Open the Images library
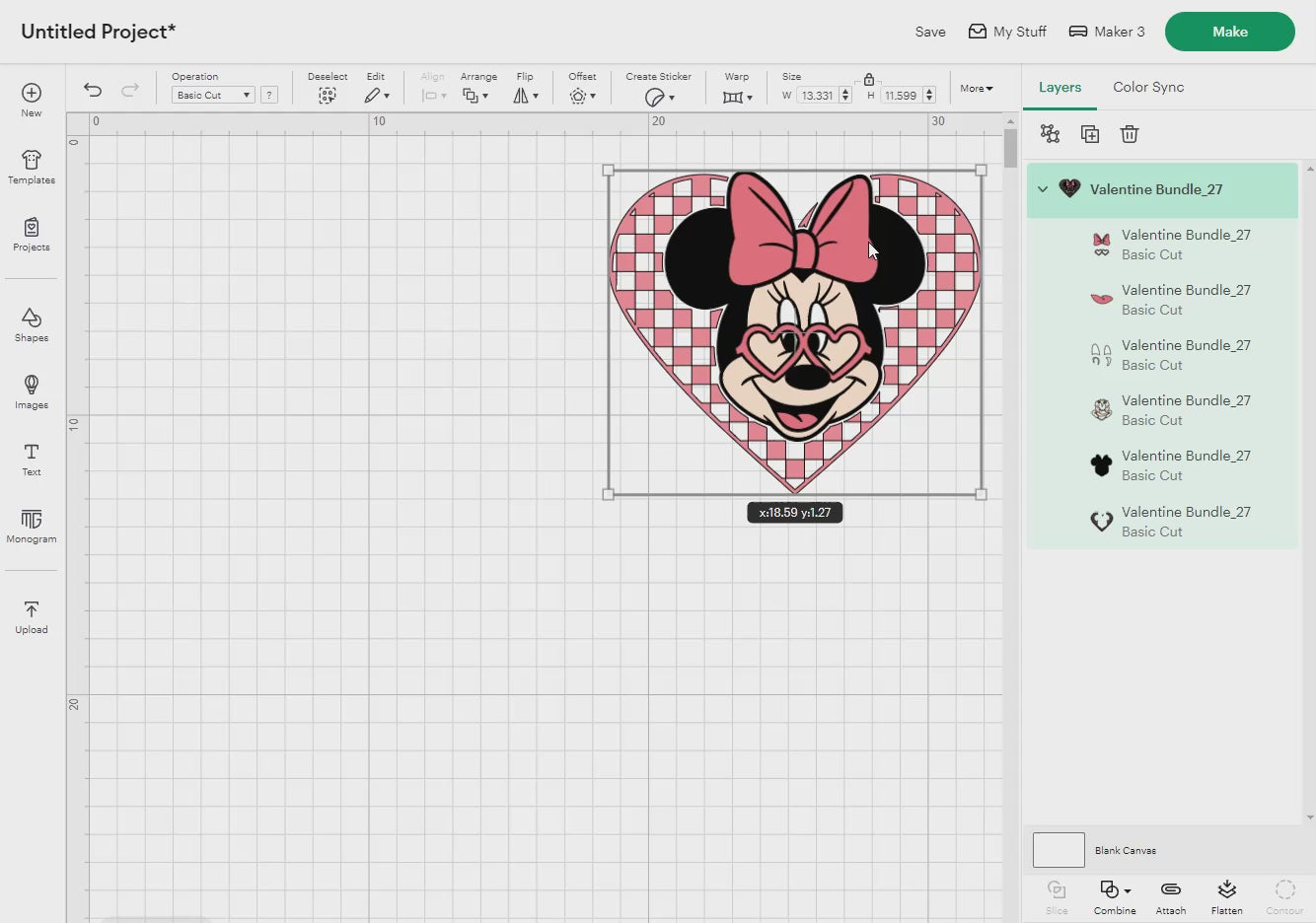Viewport: 1316px width, 923px height. coord(32,391)
